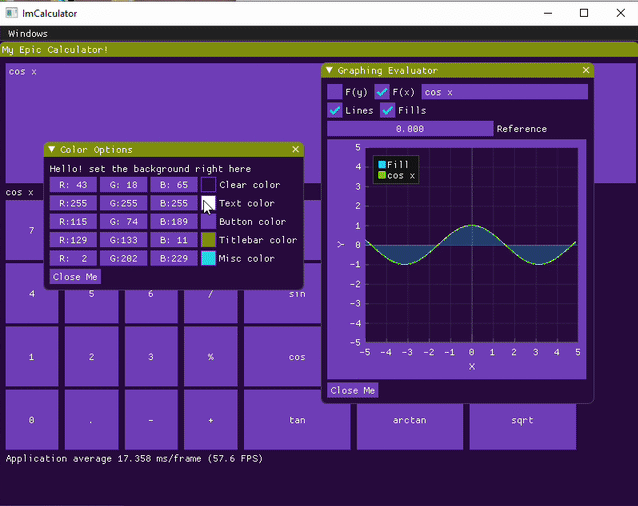Click the My Epic Calculator! title bar
638x506 pixels.
coord(319,50)
